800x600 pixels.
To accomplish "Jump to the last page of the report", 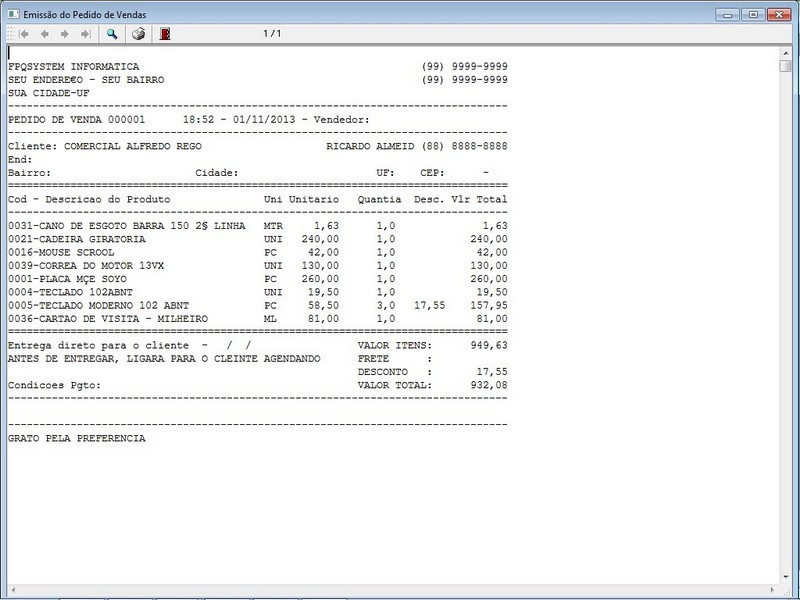I will click(86, 34).
